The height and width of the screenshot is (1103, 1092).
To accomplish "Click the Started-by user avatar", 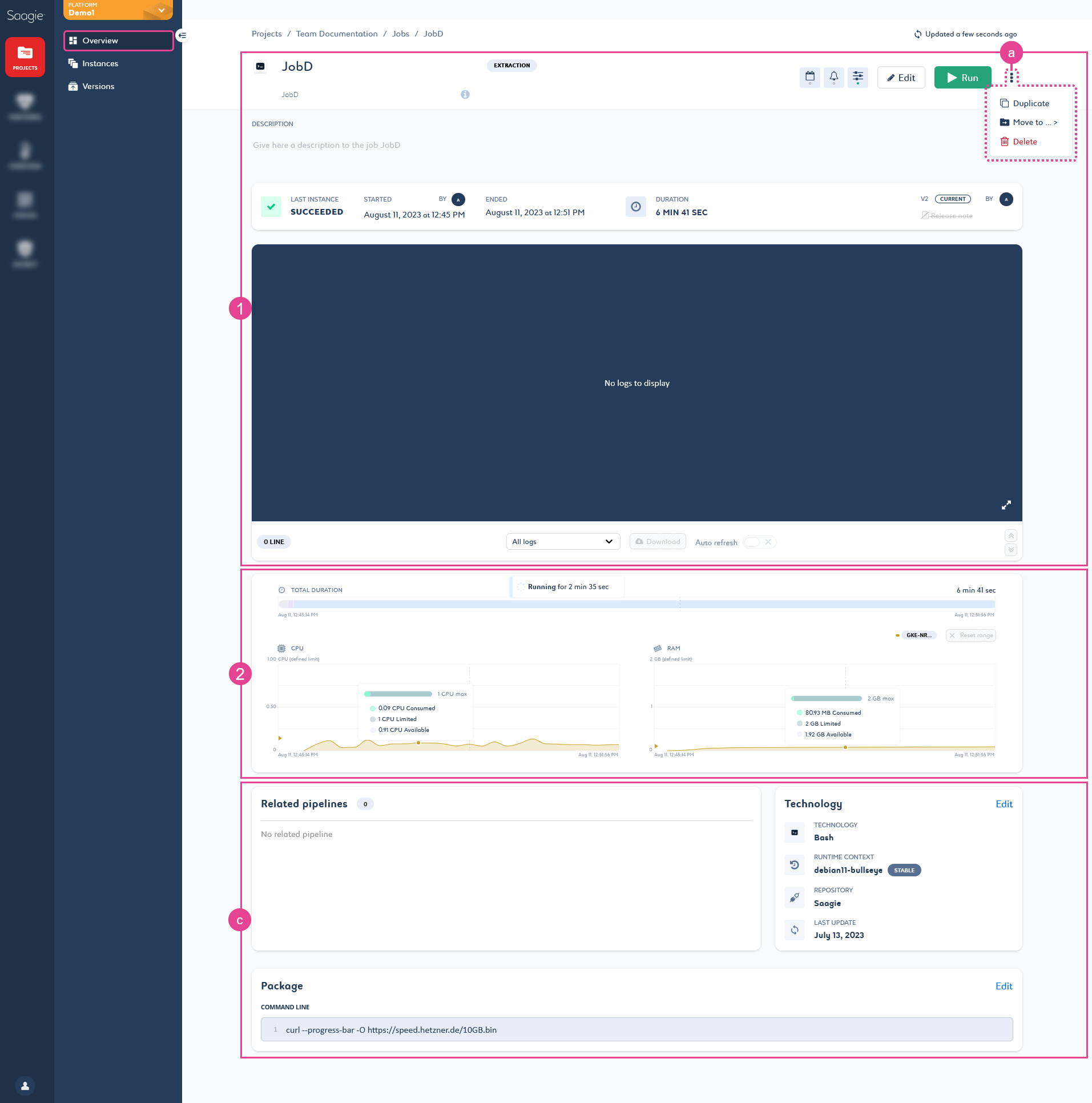I will [458, 200].
